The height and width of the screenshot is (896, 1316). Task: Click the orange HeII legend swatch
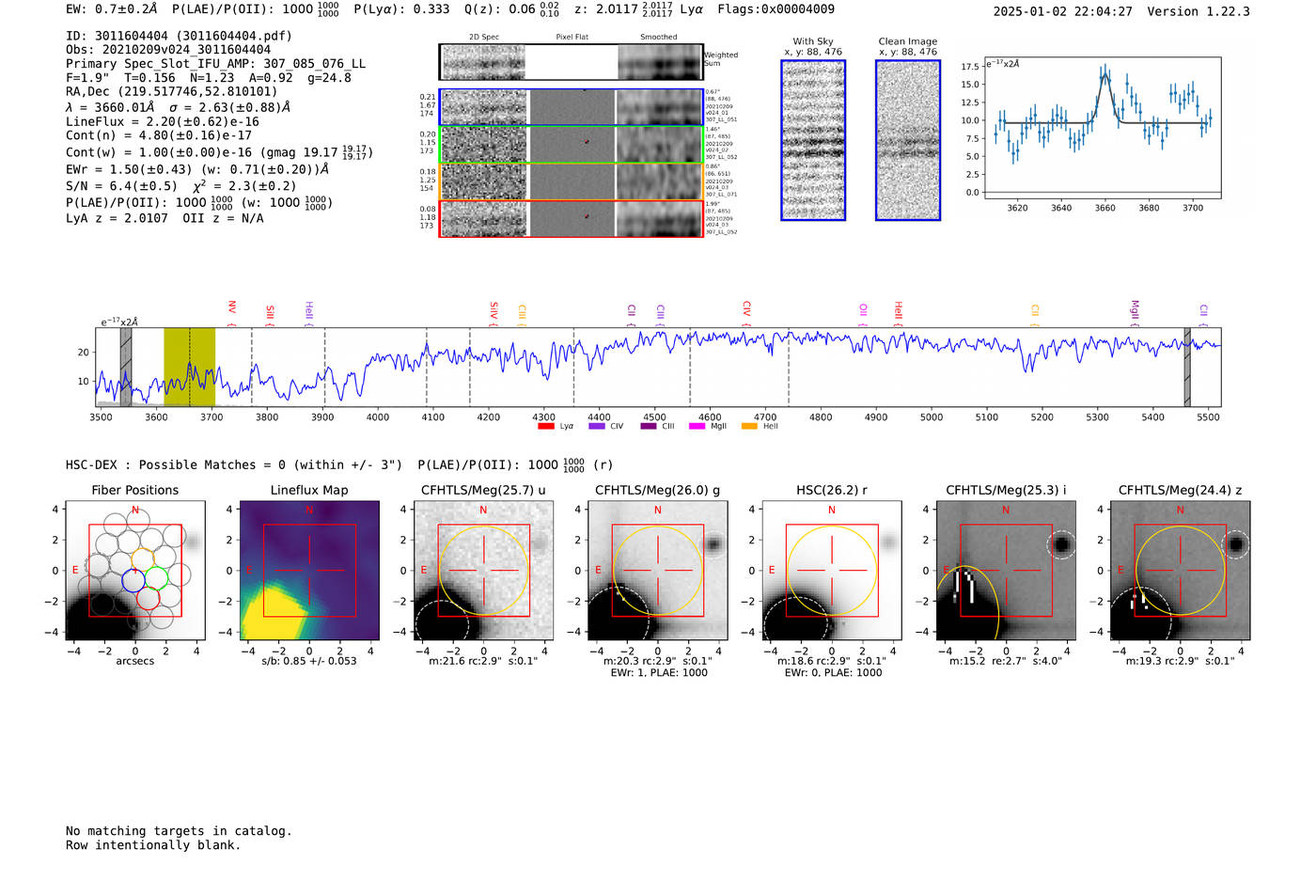[749, 427]
